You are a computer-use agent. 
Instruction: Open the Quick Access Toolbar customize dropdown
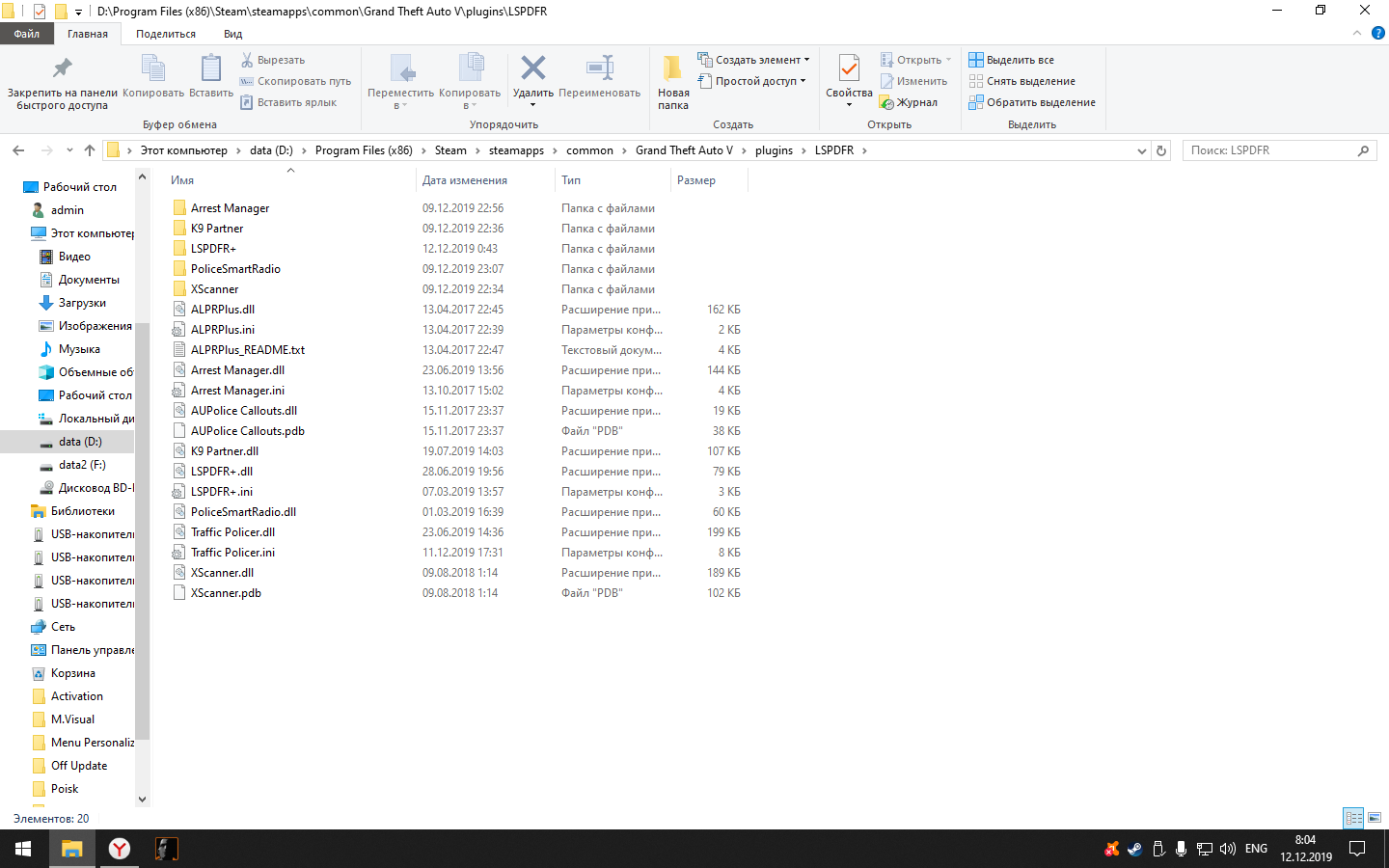tap(78, 12)
